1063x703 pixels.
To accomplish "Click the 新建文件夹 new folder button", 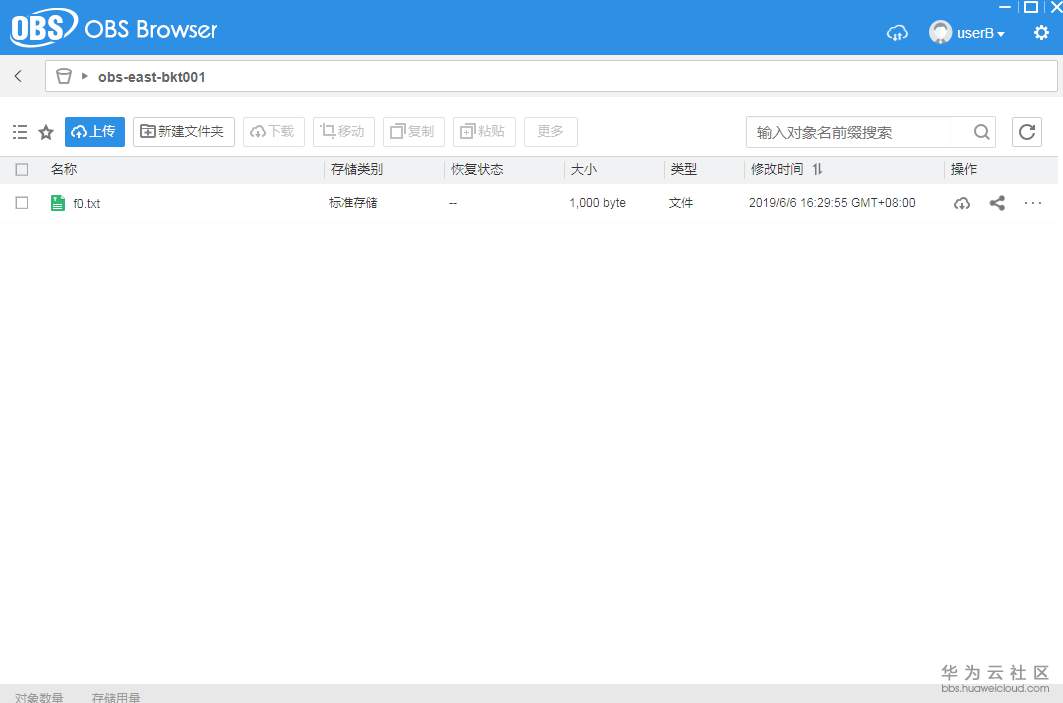I will click(184, 132).
